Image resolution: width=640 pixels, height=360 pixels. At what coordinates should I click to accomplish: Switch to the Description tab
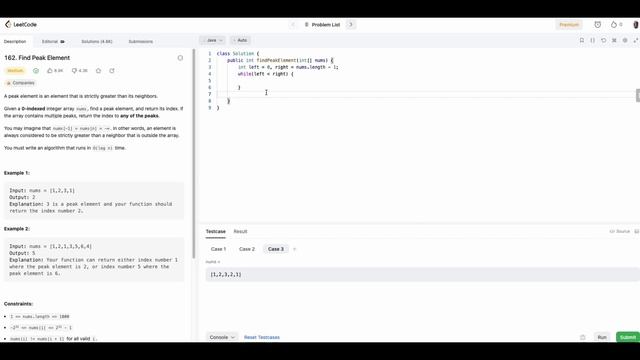tap(15, 41)
